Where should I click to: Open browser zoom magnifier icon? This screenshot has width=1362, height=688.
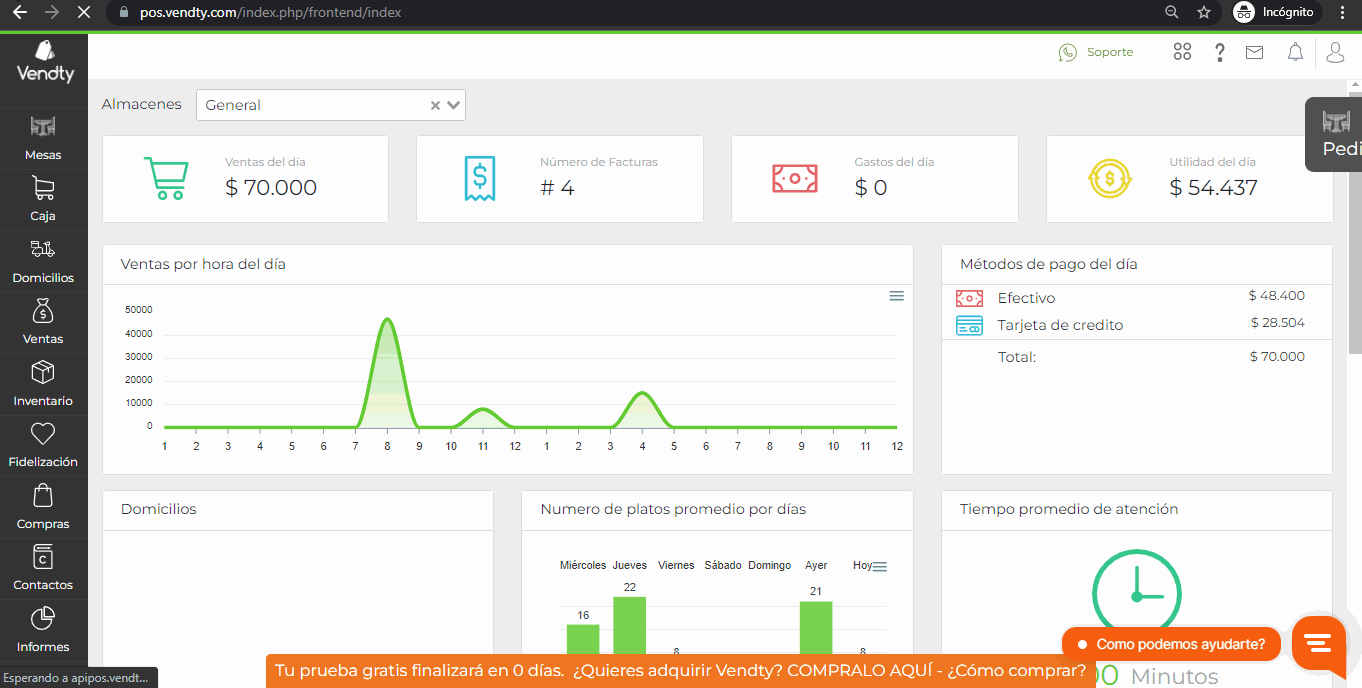point(1172,13)
